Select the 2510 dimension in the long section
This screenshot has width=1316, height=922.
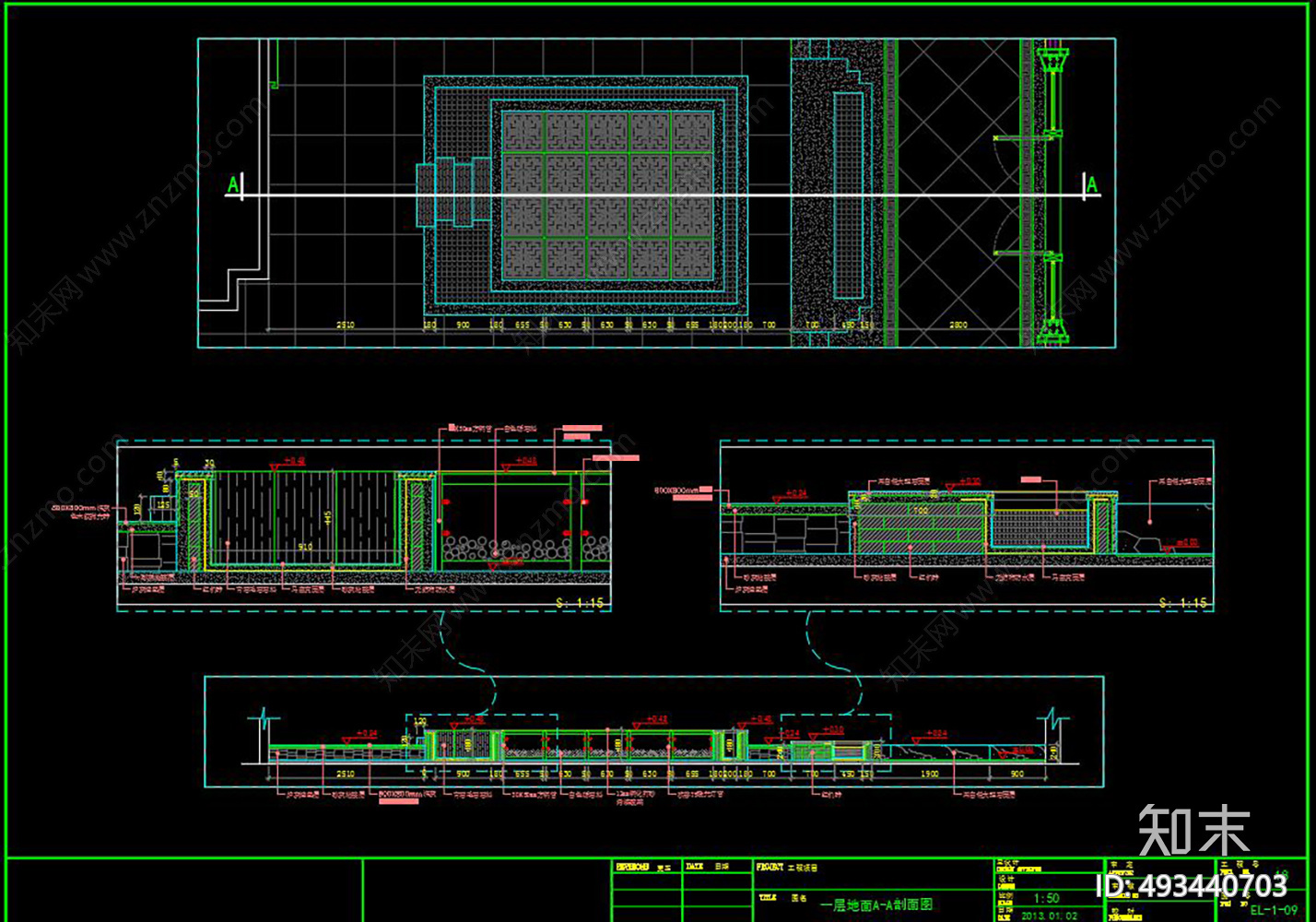[345, 774]
